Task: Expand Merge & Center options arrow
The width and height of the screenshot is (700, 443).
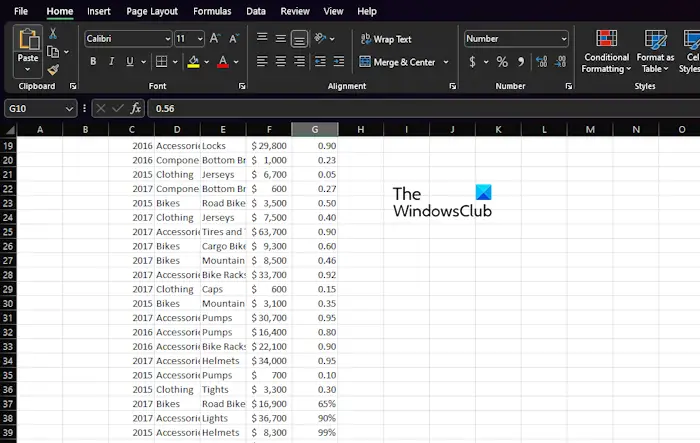Action: 446,62
